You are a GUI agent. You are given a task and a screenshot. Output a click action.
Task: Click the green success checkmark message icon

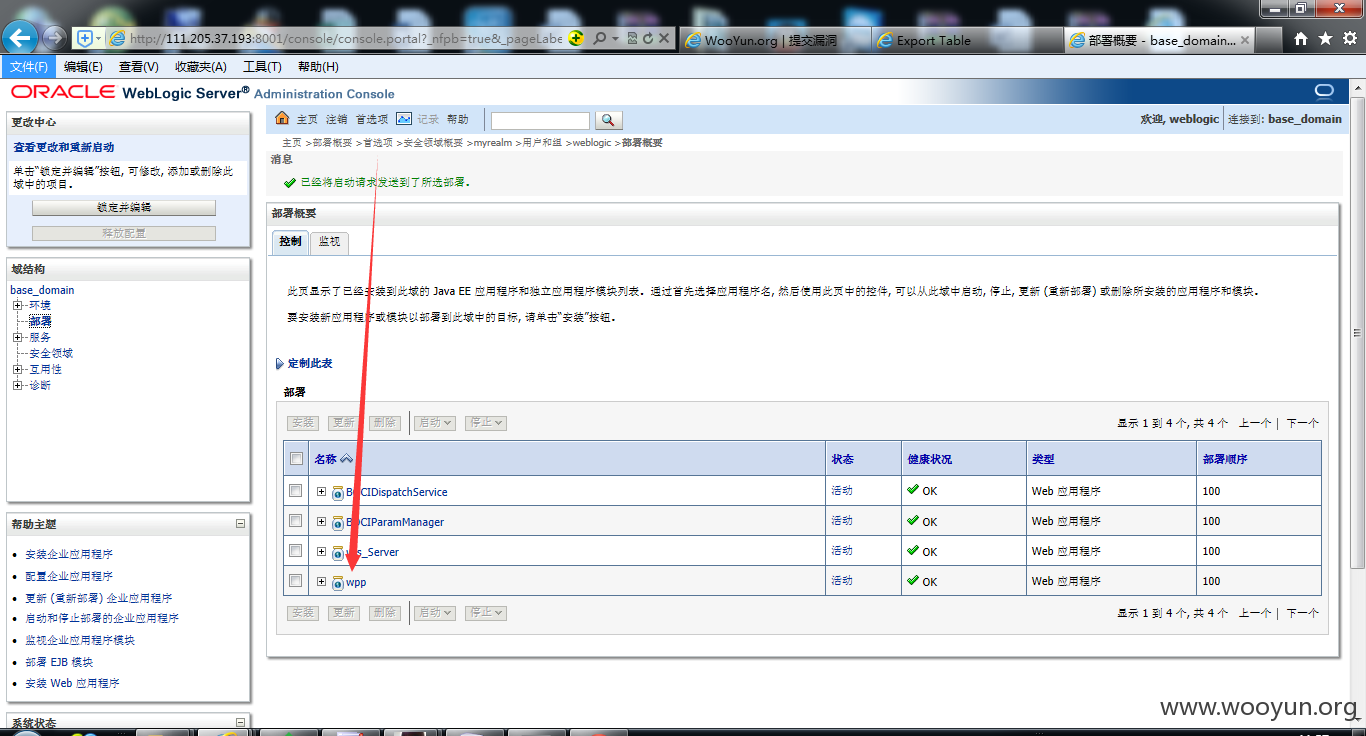point(290,183)
